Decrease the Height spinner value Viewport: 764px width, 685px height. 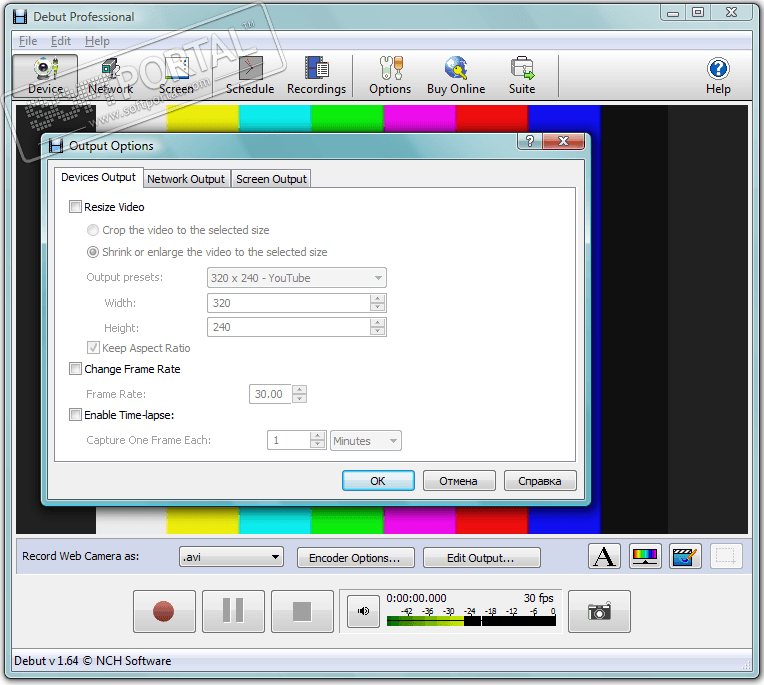(x=377, y=331)
